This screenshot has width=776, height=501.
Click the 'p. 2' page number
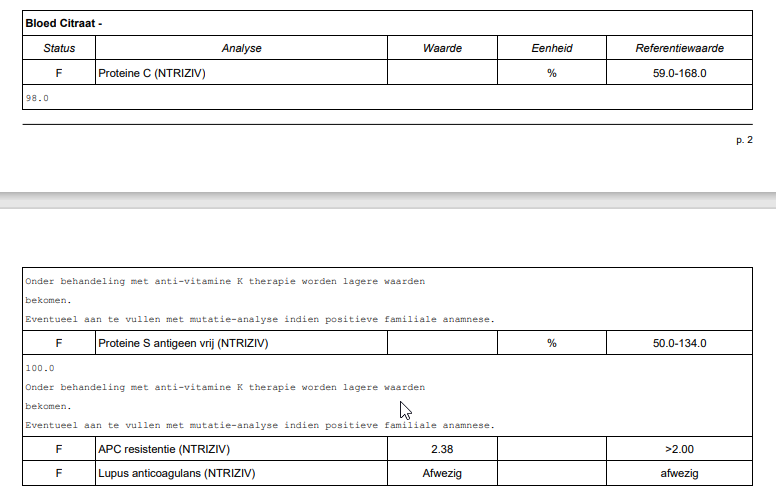pyautogui.click(x=744, y=140)
